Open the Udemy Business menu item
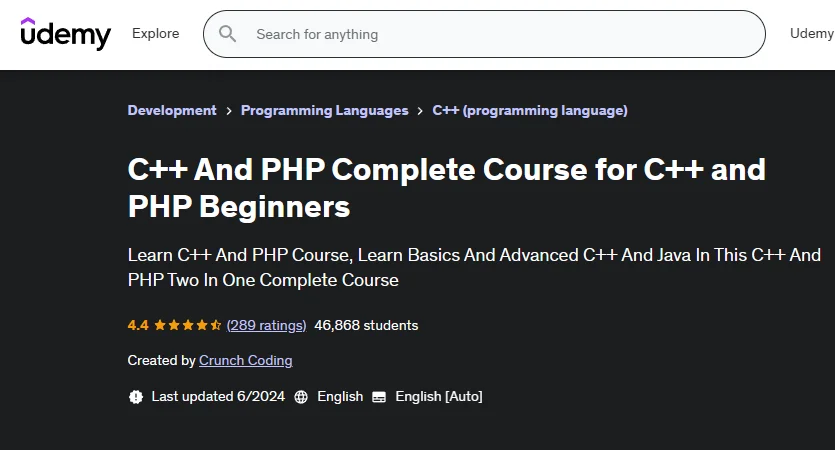835x450 pixels. pyautogui.click(x=812, y=34)
